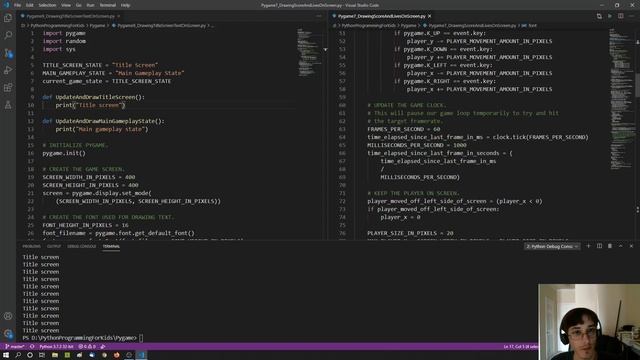This screenshot has height=360, width=640.
Task: Click "MILLISECONDS_PER_SECOND = 1000" line
Action: click(417, 145)
